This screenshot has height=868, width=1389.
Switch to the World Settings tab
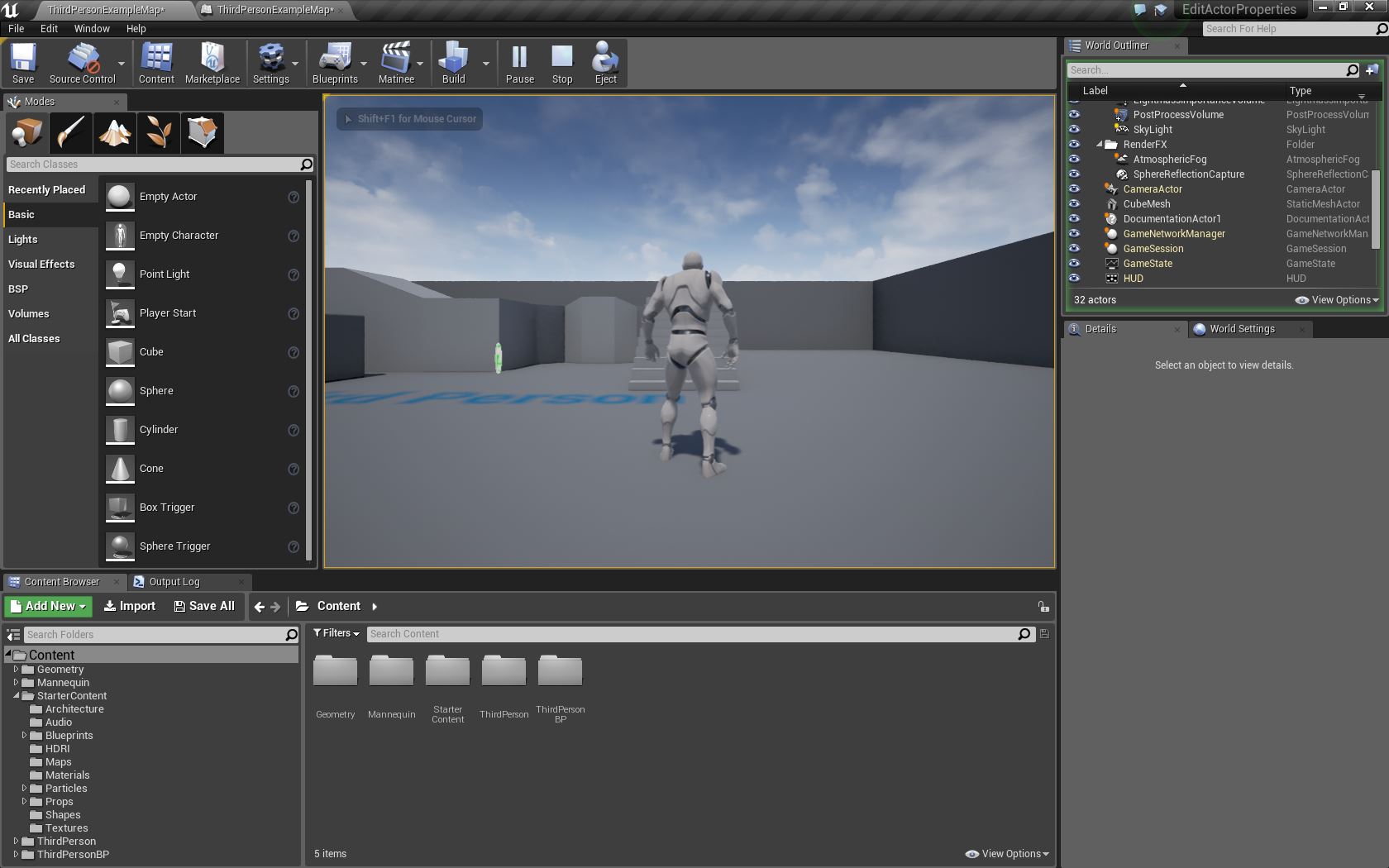[x=1242, y=329]
